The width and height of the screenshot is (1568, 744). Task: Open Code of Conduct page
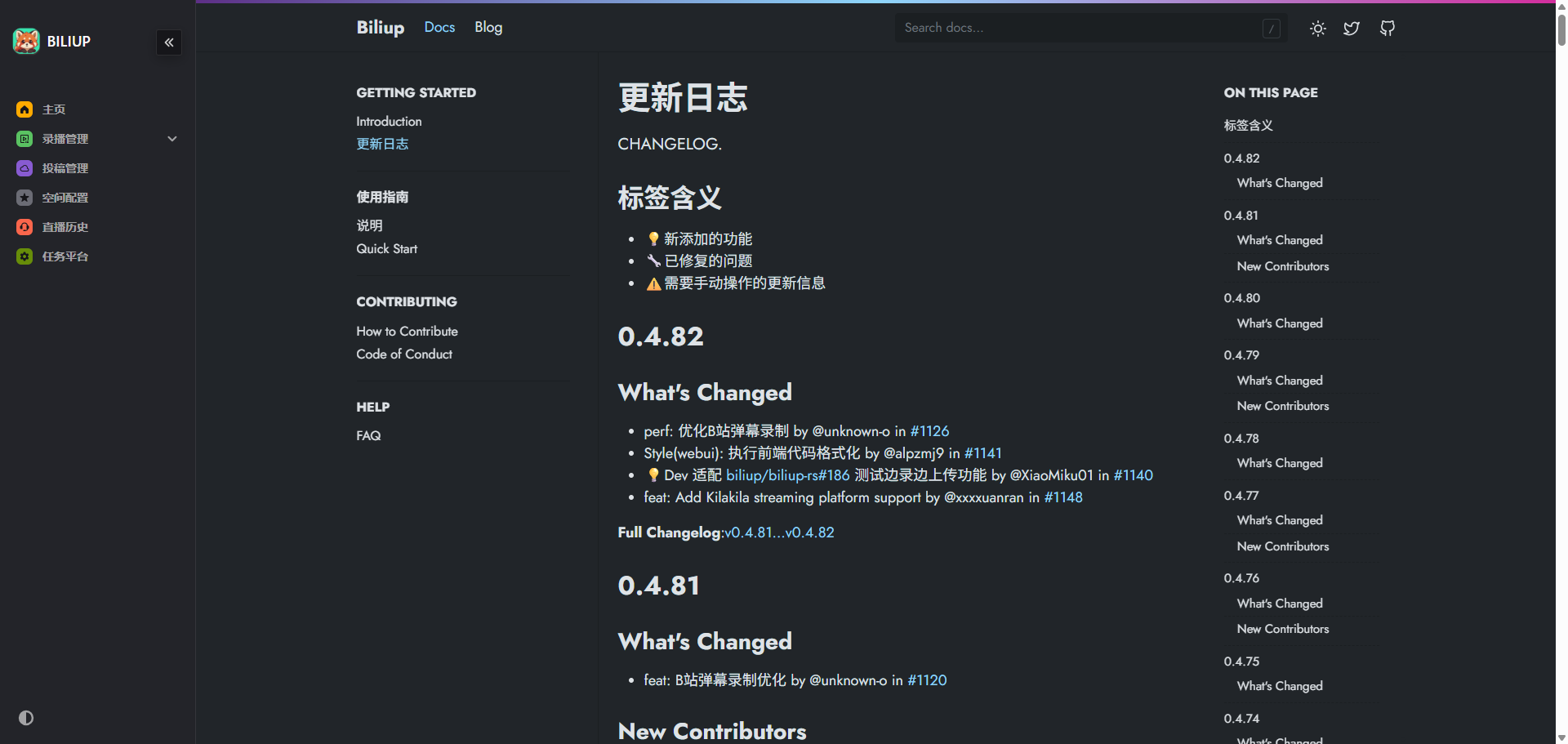pos(404,354)
